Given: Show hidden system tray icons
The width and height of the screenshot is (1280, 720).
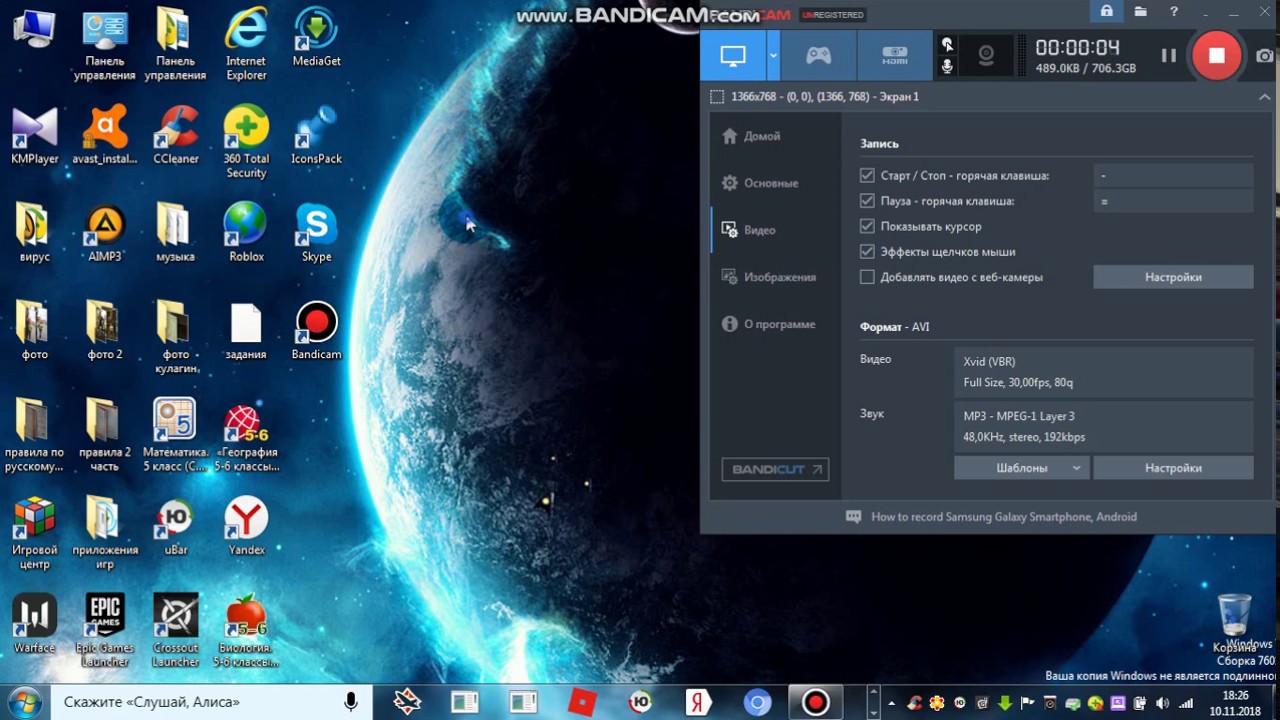Looking at the screenshot, I should [x=891, y=702].
